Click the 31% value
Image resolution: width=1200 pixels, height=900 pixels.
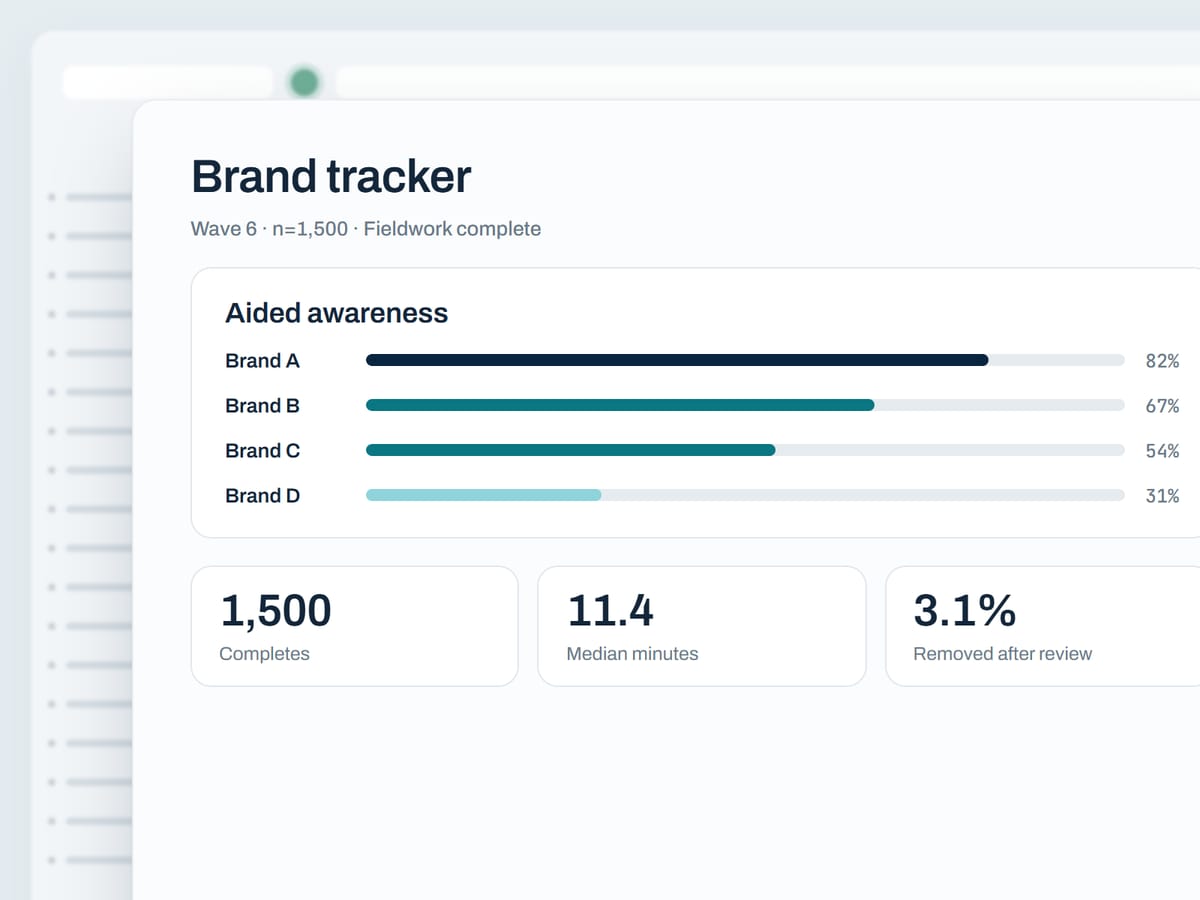pyautogui.click(x=1162, y=496)
